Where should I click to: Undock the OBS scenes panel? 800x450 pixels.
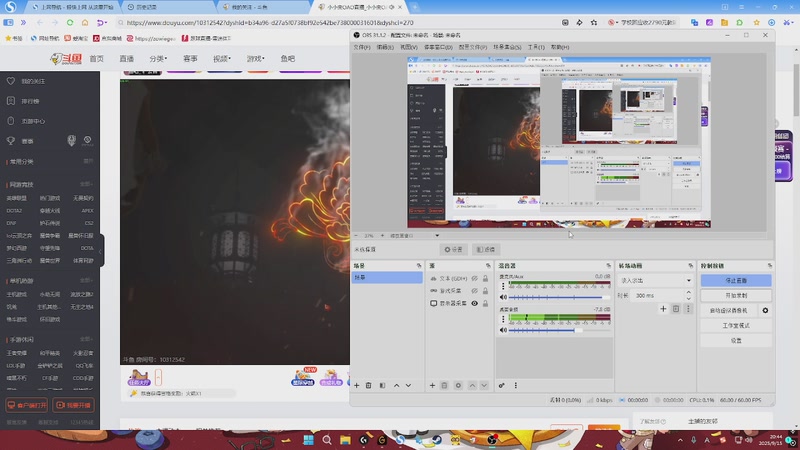pyautogui.click(x=419, y=266)
